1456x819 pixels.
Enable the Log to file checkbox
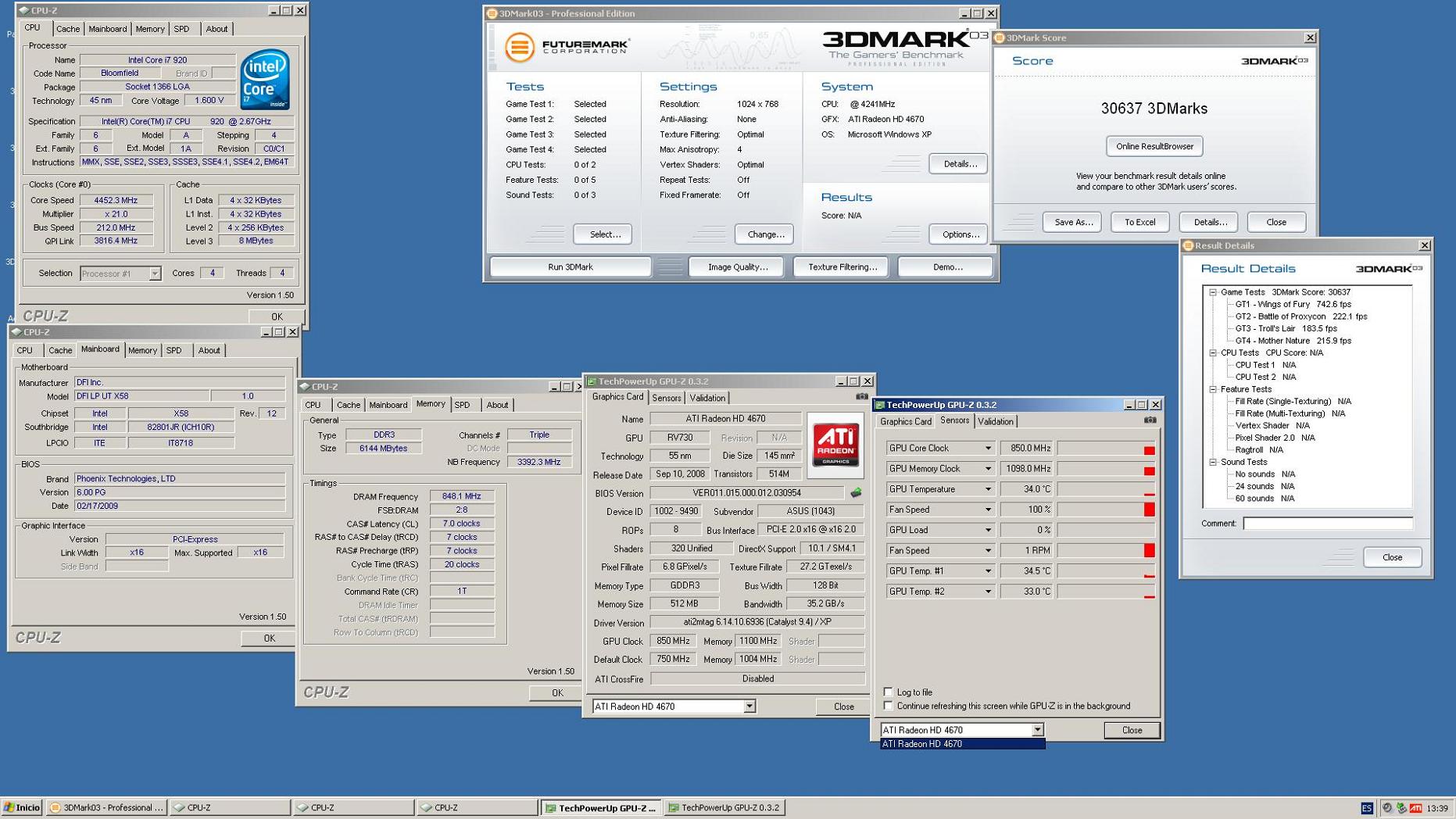tap(888, 692)
